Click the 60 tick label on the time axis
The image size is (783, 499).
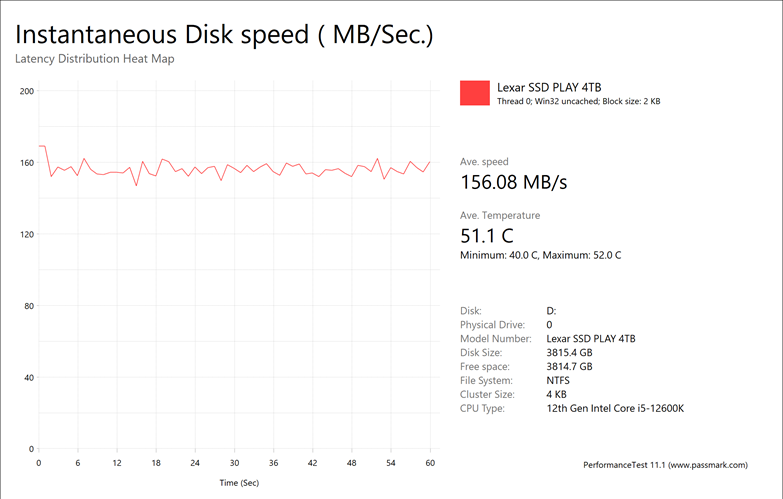tap(430, 463)
